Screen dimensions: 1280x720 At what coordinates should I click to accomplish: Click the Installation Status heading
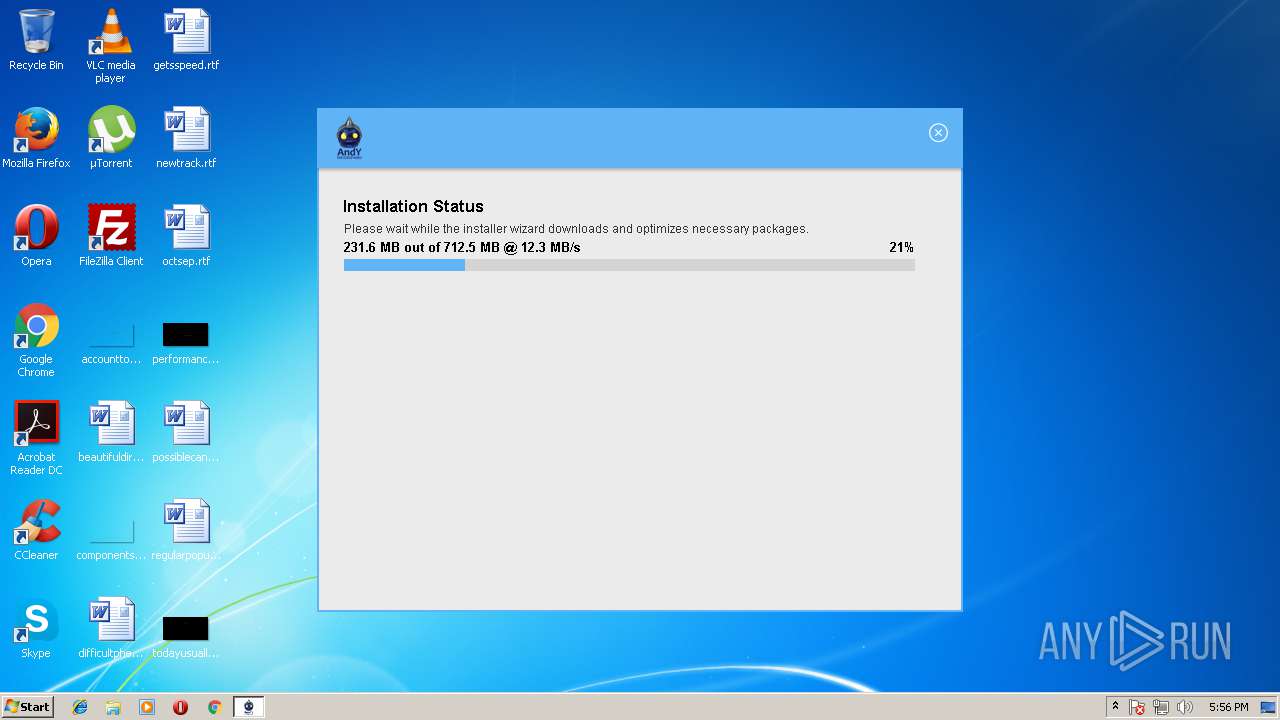[413, 206]
